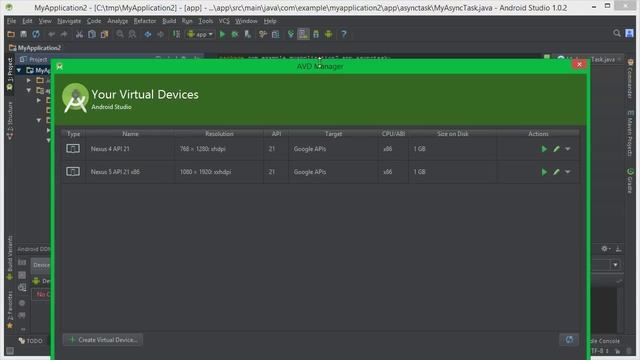
Task: Open the Project view selector dropdown
Action: pyautogui.click(x=33, y=60)
